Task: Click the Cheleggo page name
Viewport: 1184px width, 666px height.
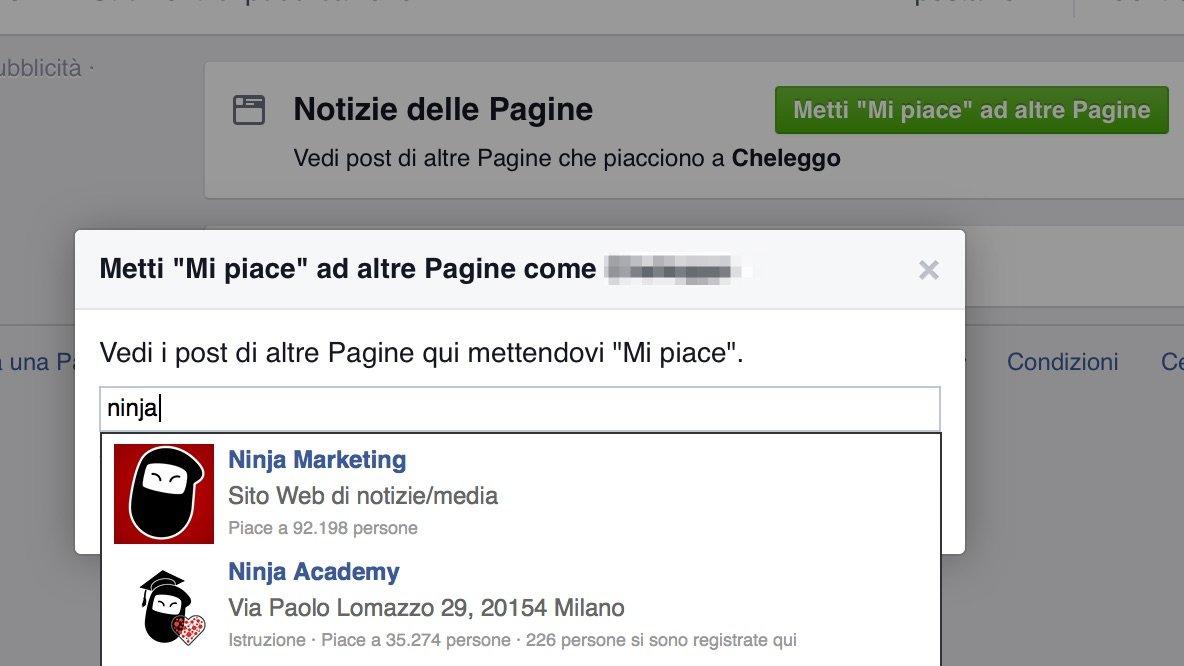Action: (786, 158)
